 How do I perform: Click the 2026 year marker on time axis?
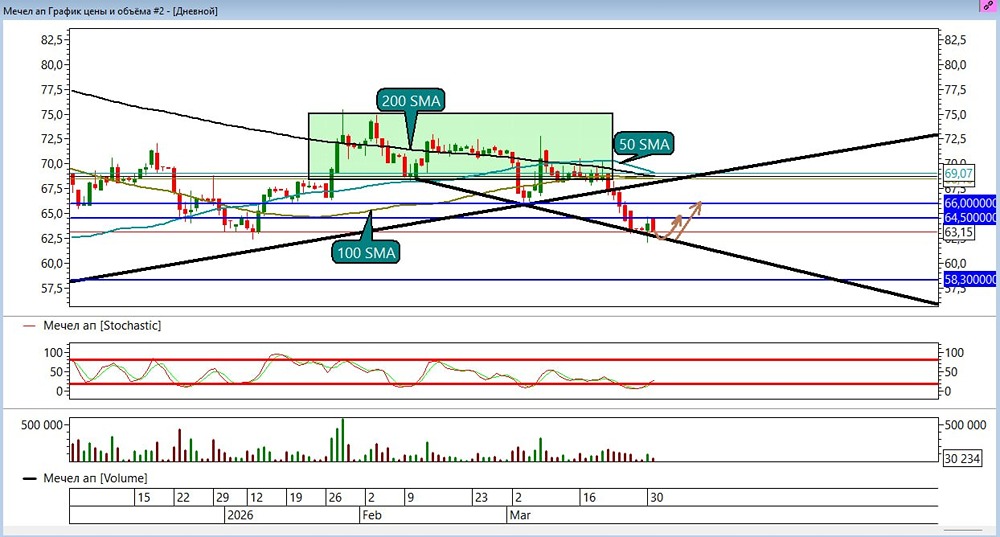[x=240, y=515]
